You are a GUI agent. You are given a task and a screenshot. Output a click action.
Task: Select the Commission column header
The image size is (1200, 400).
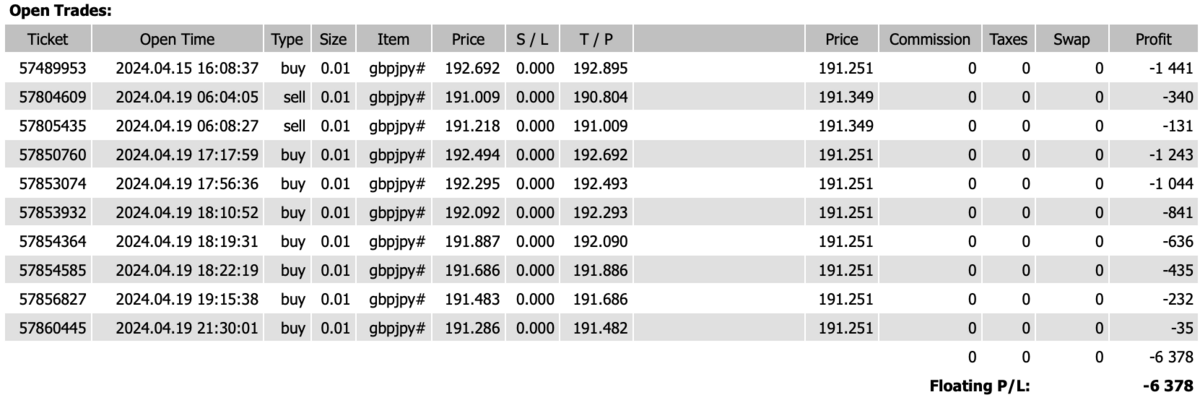point(930,40)
